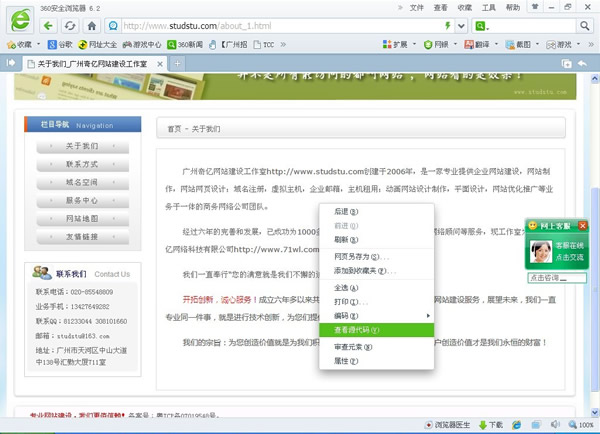Image resolution: width=600 pixels, height=434 pixels.
Task: Close the 网上客服 chat widget
Action: [583, 226]
